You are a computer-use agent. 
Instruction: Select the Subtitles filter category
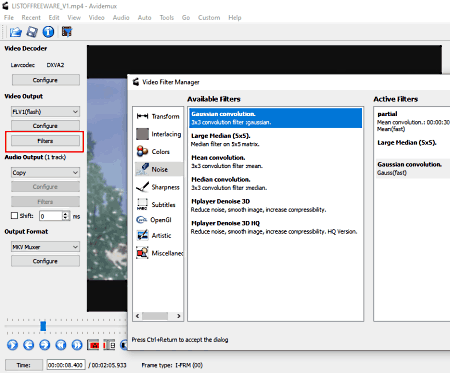coord(158,204)
